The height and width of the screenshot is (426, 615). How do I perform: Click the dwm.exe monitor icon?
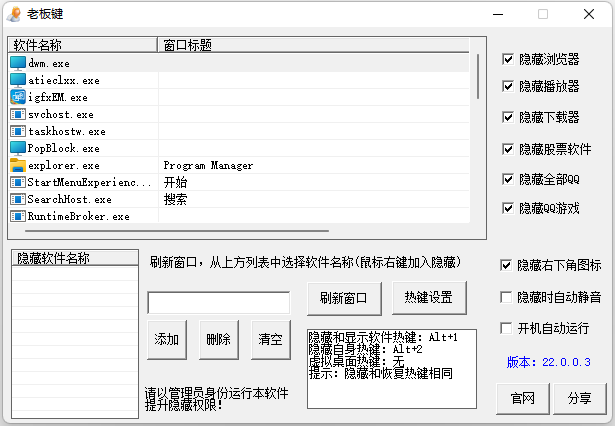click(x=18, y=63)
